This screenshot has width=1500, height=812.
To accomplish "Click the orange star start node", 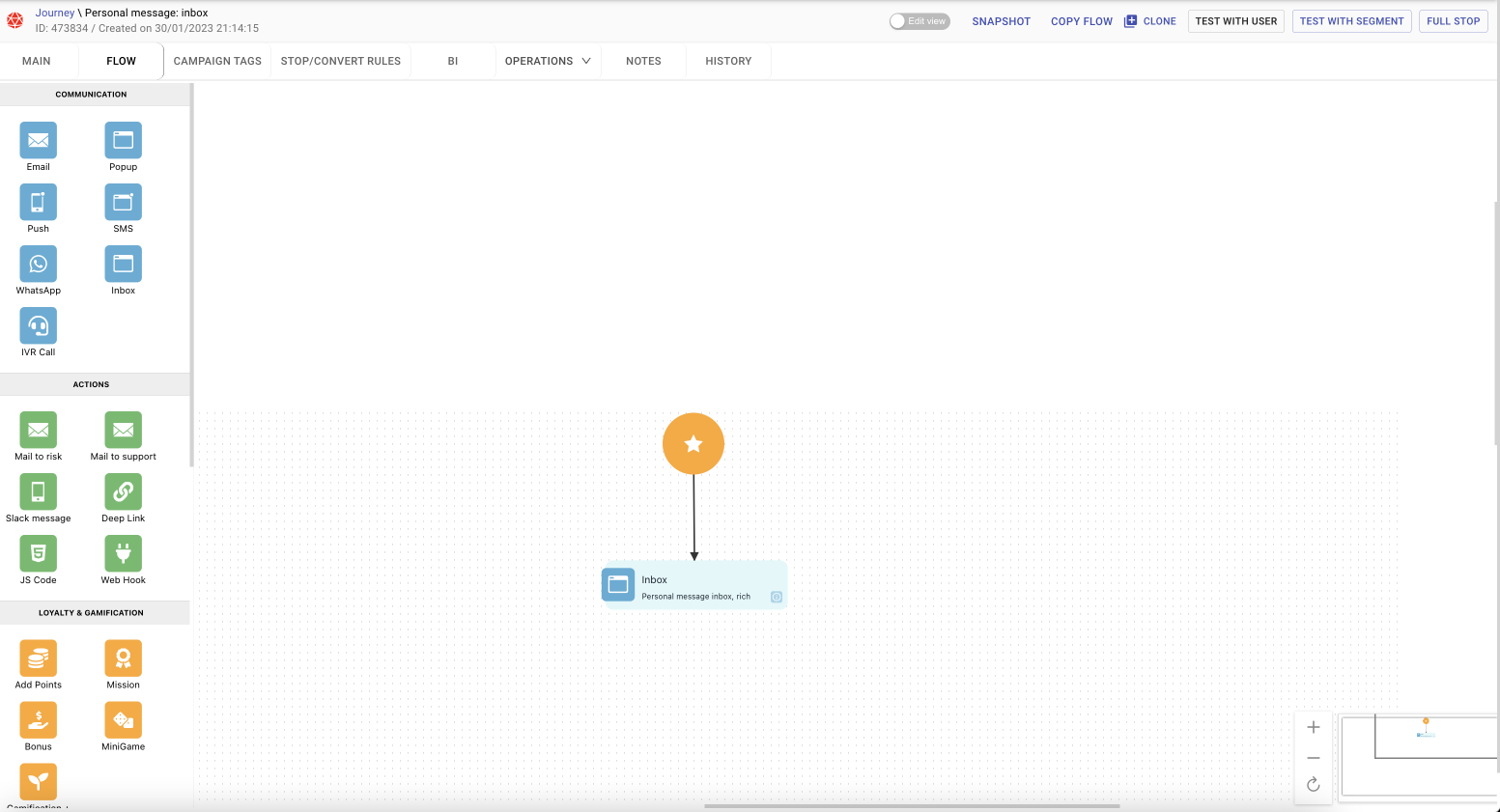I will (x=693, y=444).
